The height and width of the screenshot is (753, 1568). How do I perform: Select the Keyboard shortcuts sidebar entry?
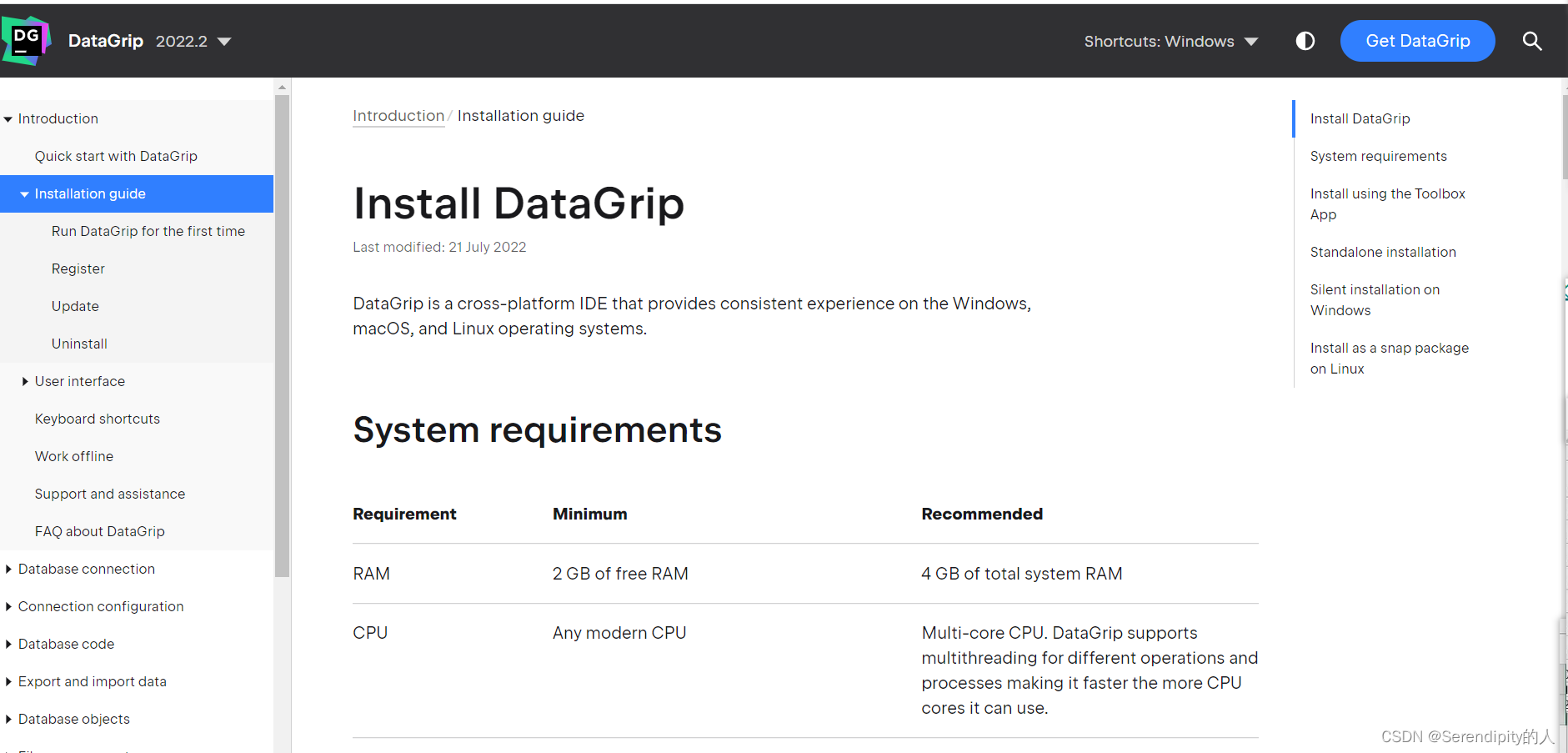point(98,418)
